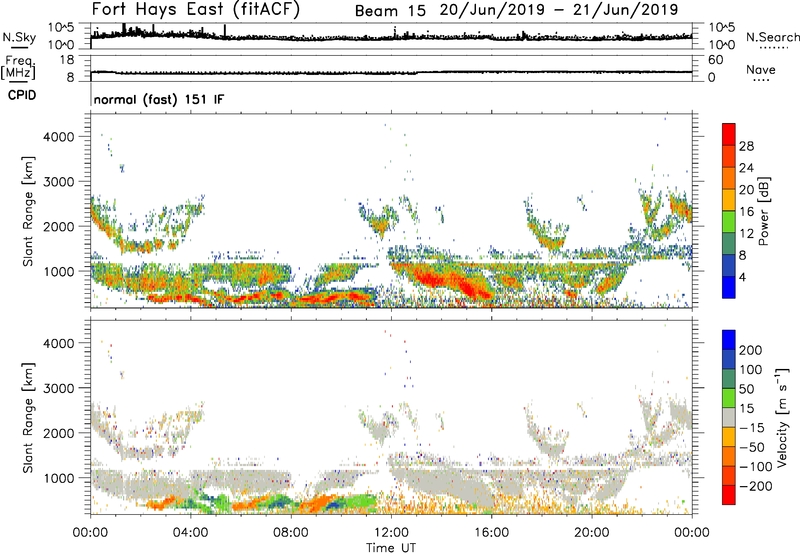Click the '12:00' time tick label
800x554 pixels.
click(391, 533)
